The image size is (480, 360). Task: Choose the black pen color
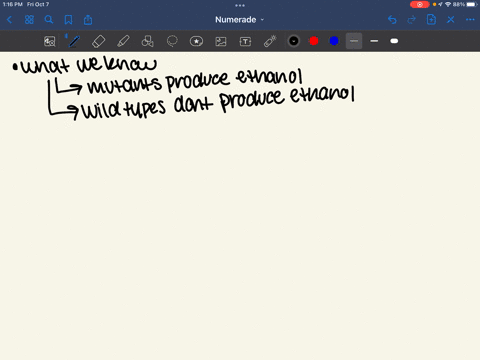(x=294, y=41)
